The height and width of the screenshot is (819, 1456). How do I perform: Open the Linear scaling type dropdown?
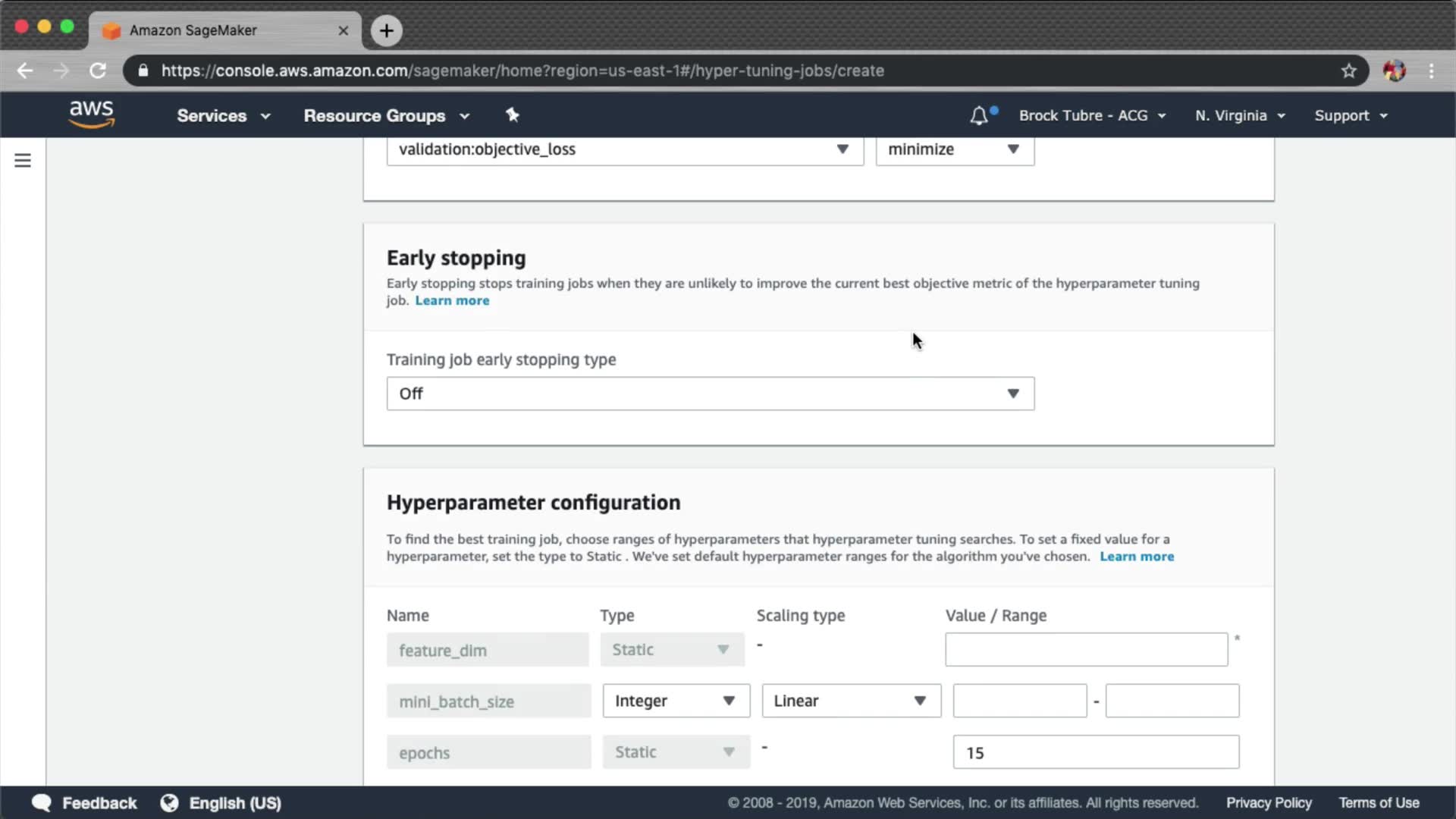tap(851, 701)
